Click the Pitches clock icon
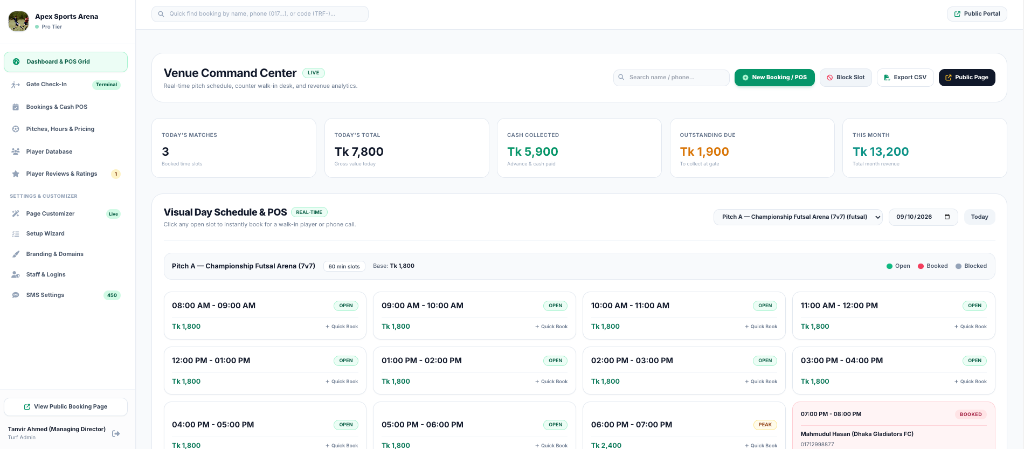Screen dimensions: 1024x449 [x=16, y=129]
